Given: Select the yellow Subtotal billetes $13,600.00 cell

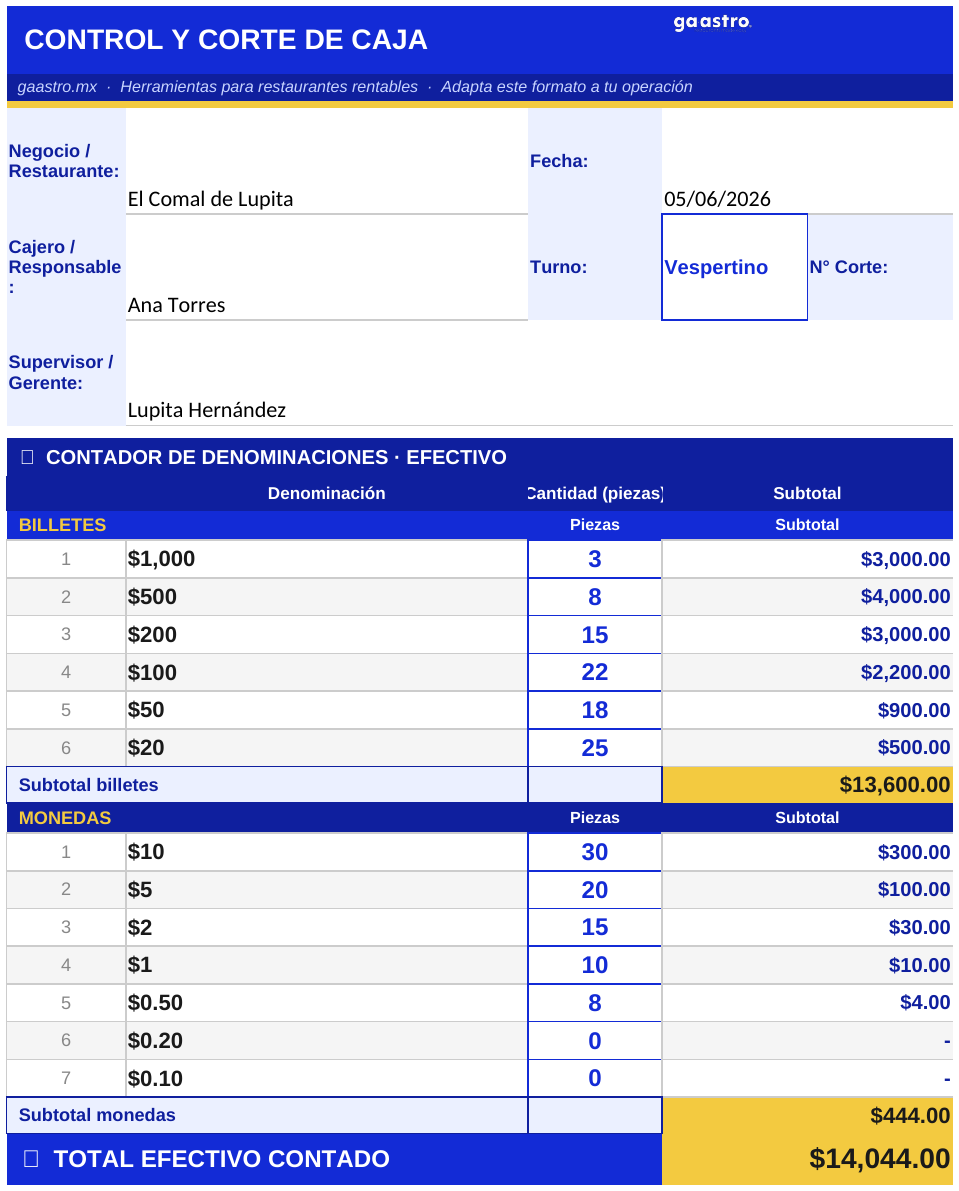Looking at the screenshot, I should 807,785.
